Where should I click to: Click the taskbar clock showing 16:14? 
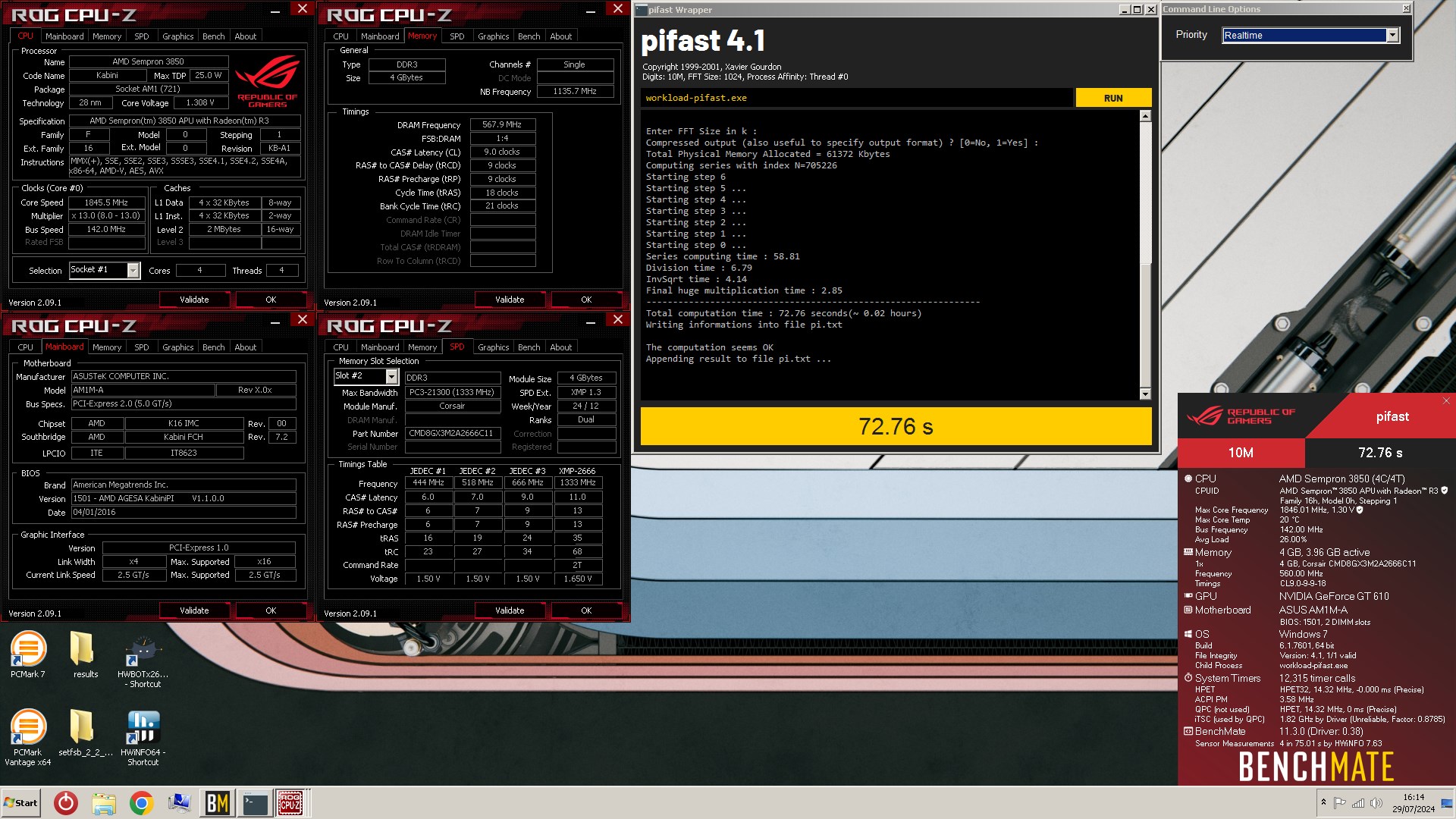click(1414, 803)
